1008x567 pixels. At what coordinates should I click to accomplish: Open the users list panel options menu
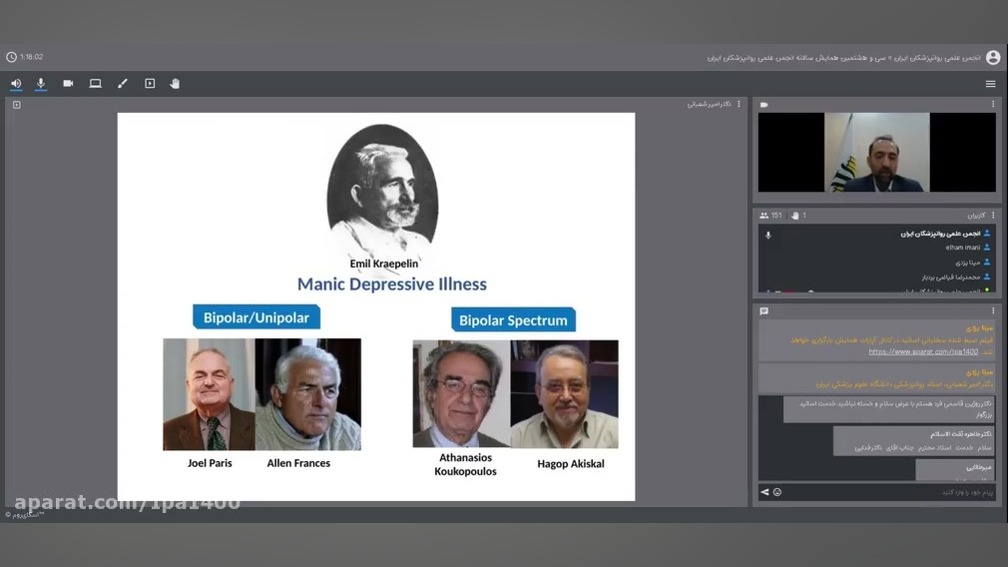click(x=992, y=215)
